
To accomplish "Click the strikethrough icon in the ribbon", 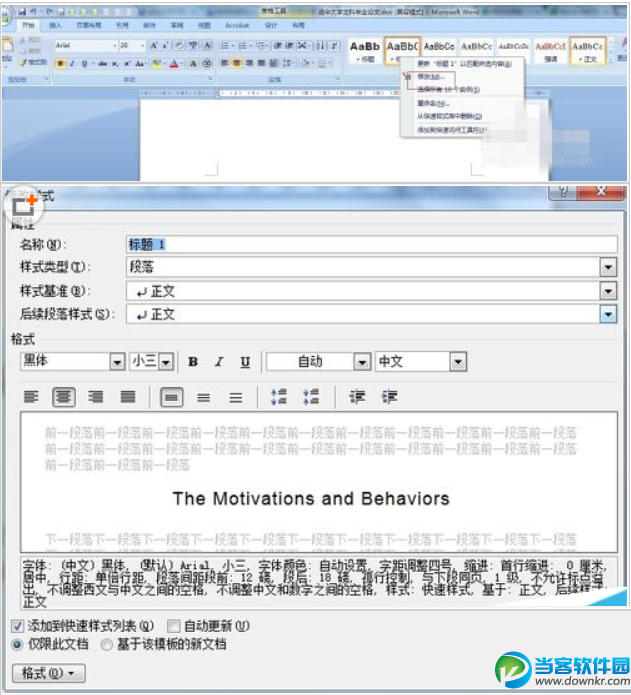I will click(x=102, y=63).
